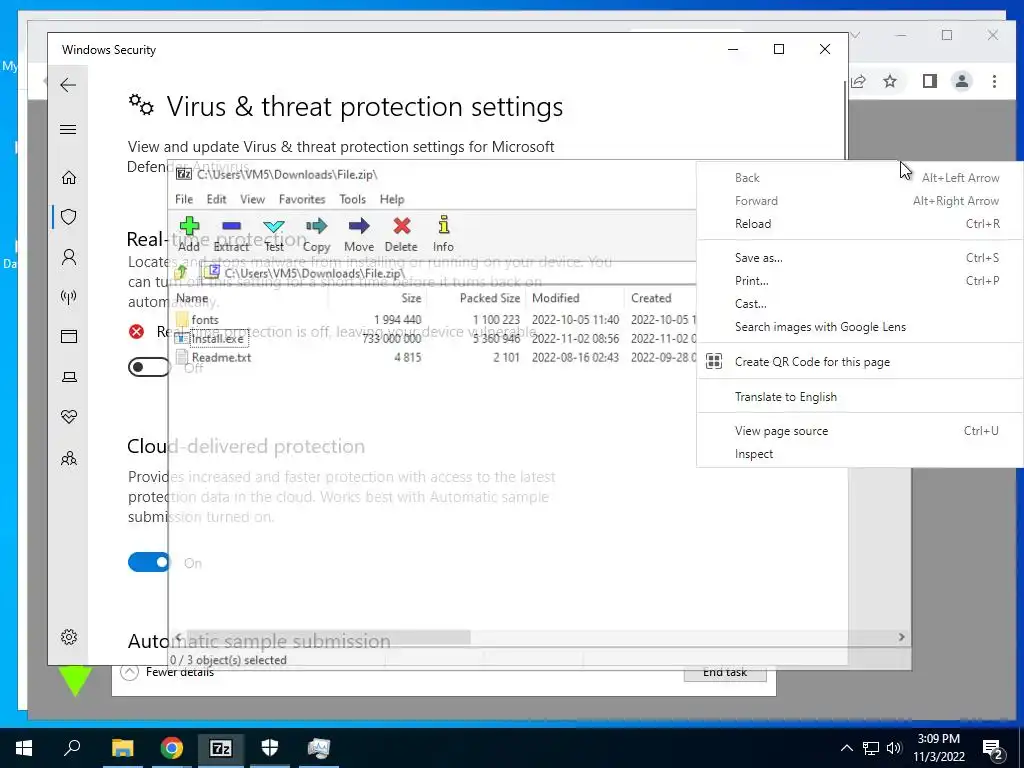1024x768 pixels.
Task: Choose Save as... in context menu
Action: (x=859, y=258)
